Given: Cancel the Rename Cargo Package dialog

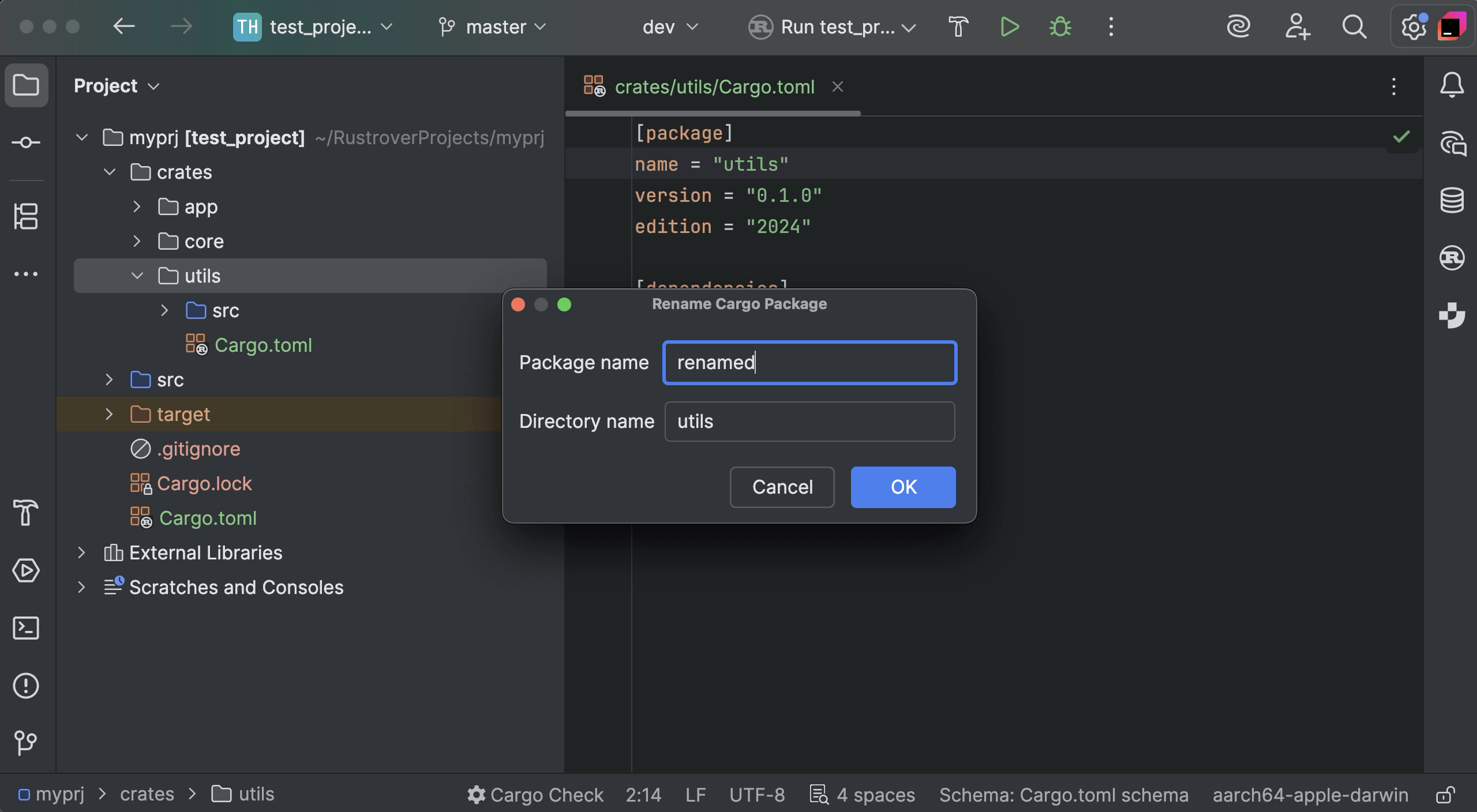Looking at the screenshot, I should point(782,487).
